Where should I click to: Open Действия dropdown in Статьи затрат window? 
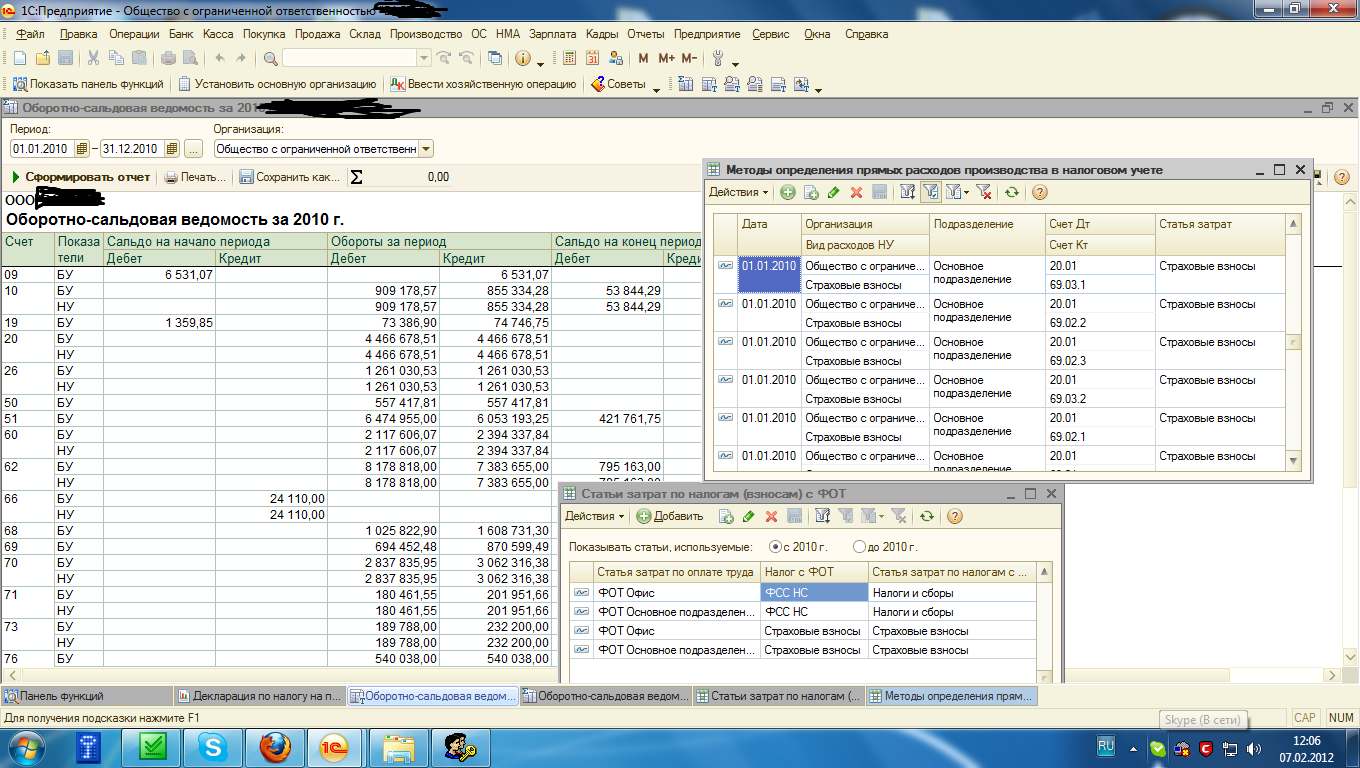[x=594, y=517]
